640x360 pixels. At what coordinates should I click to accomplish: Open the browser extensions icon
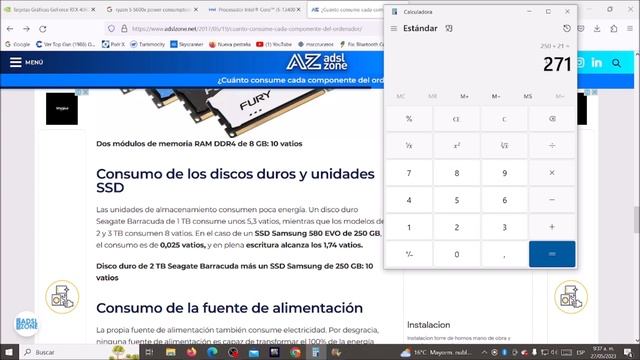coord(613,29)
